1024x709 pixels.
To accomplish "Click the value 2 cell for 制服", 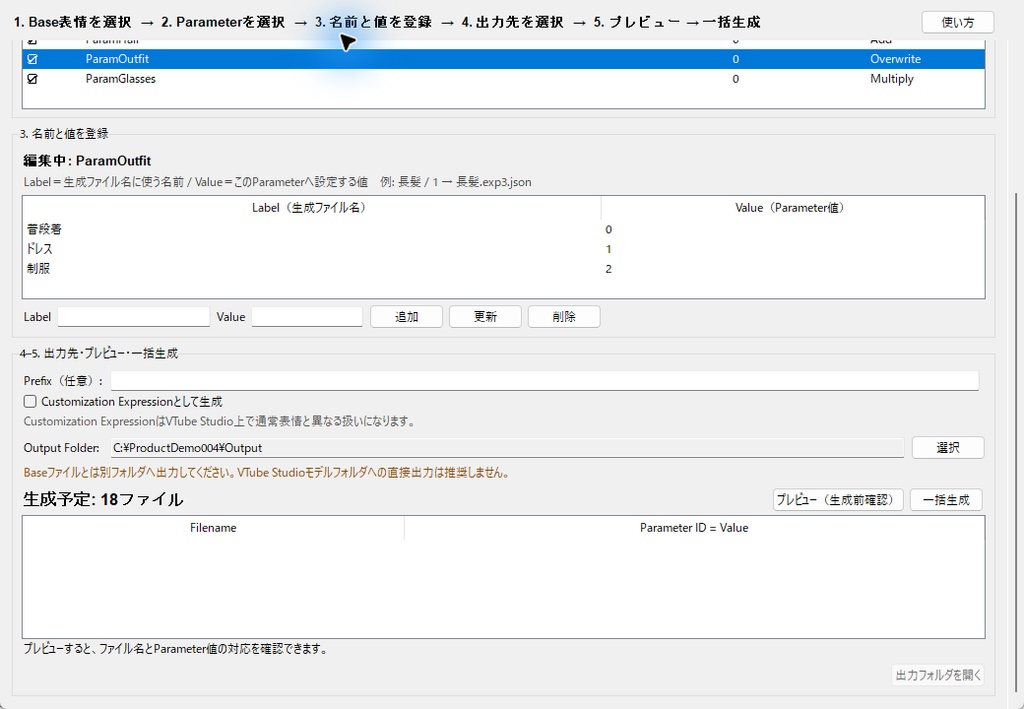I will pos(609,268).
